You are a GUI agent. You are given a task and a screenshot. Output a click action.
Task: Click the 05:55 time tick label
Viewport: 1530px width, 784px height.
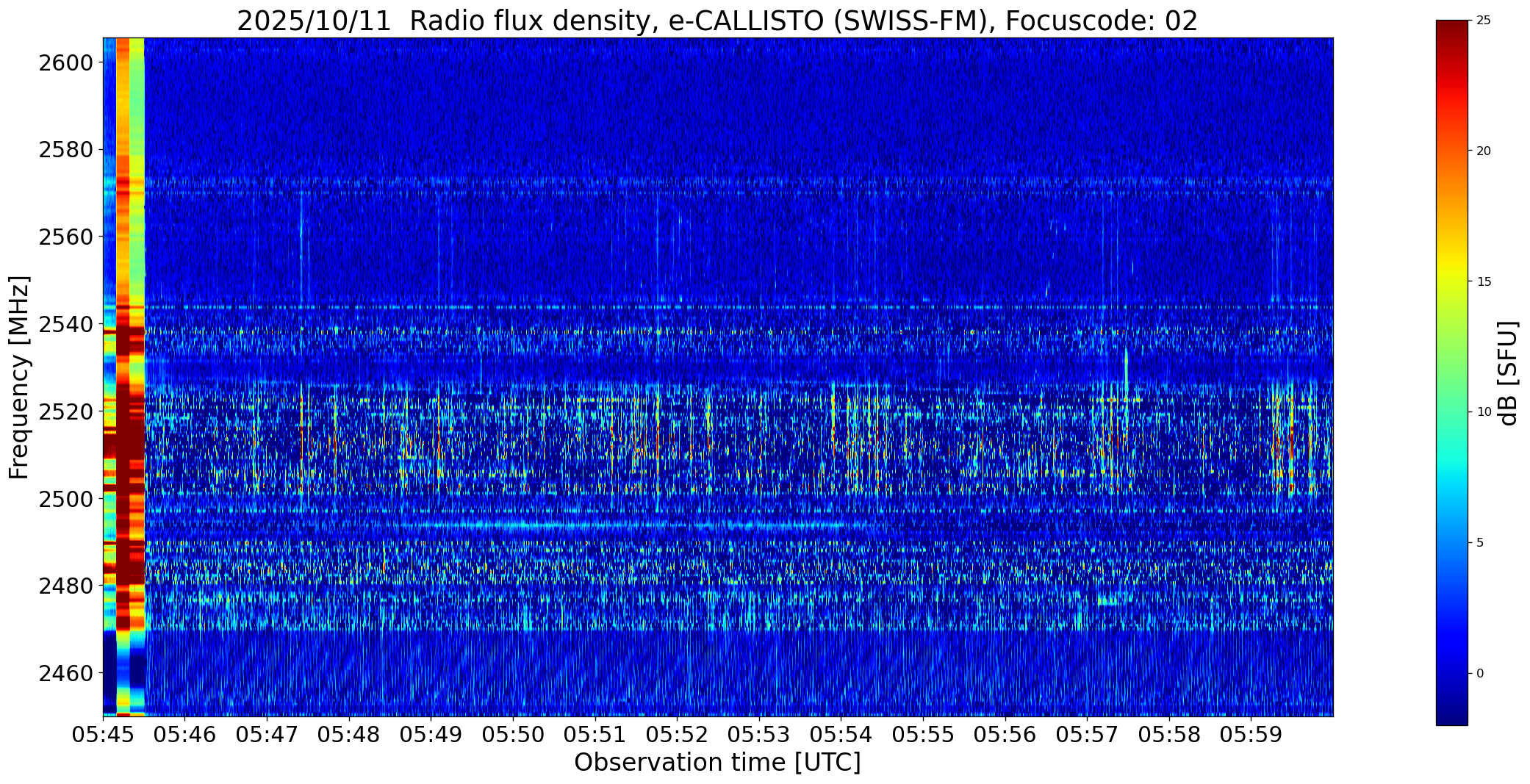[x=923, y=734]
